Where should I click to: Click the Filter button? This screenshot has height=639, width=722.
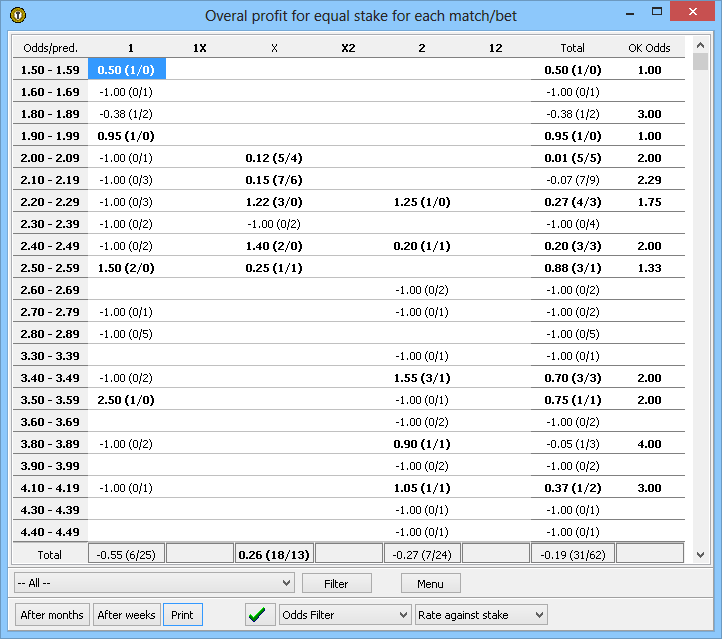tap(336, 583)
